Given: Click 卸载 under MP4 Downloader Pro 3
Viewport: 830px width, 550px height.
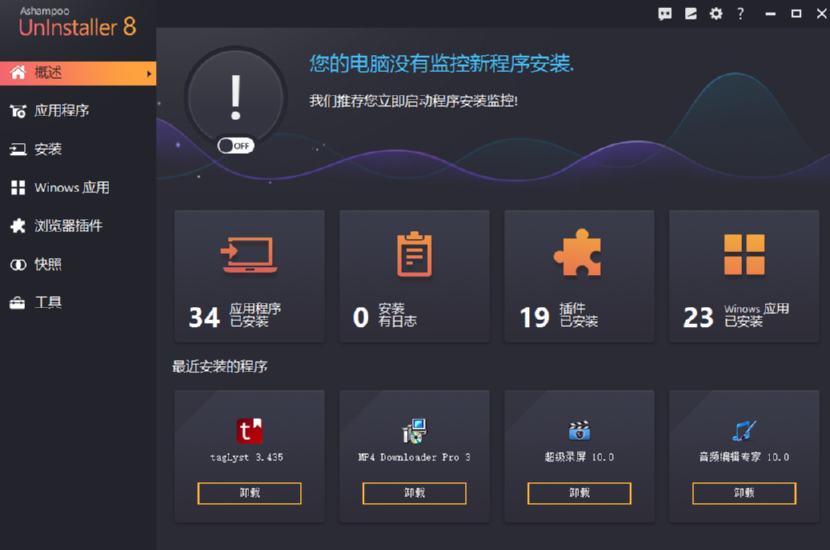Looking at the screenshot, I should point(414,493).
